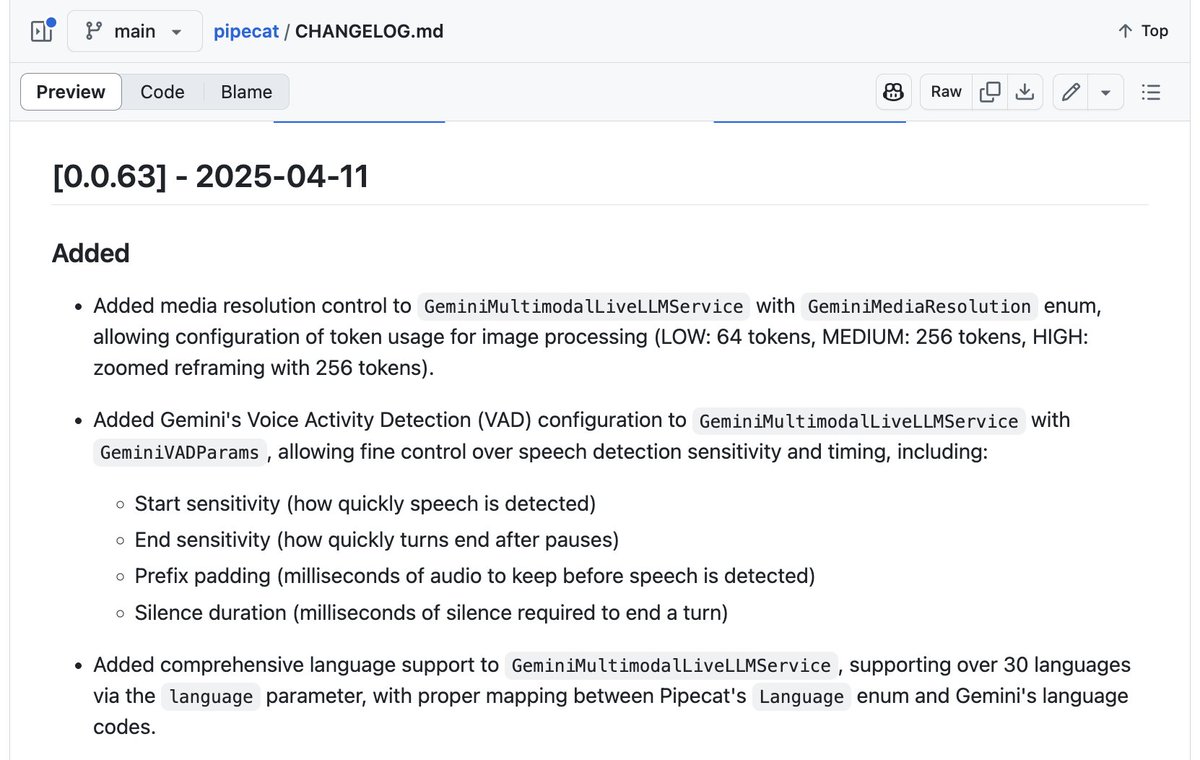The height and width of the screenshot is (760, 1200).
Task: Open the Blame view tab
Action: point(246,92)
